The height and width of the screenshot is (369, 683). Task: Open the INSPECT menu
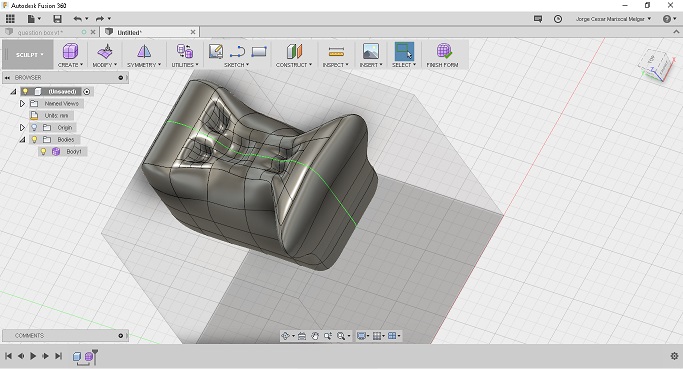point(336,64)
